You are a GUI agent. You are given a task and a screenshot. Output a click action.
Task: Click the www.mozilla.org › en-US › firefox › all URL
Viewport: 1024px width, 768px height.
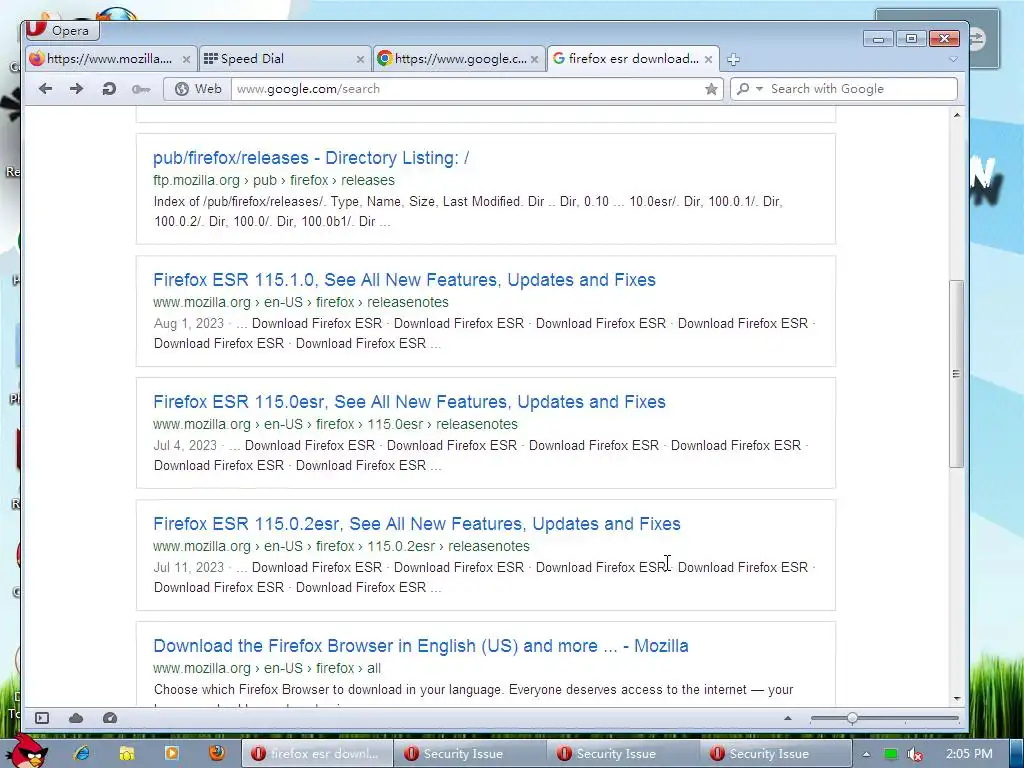click(x=266, y=668)
